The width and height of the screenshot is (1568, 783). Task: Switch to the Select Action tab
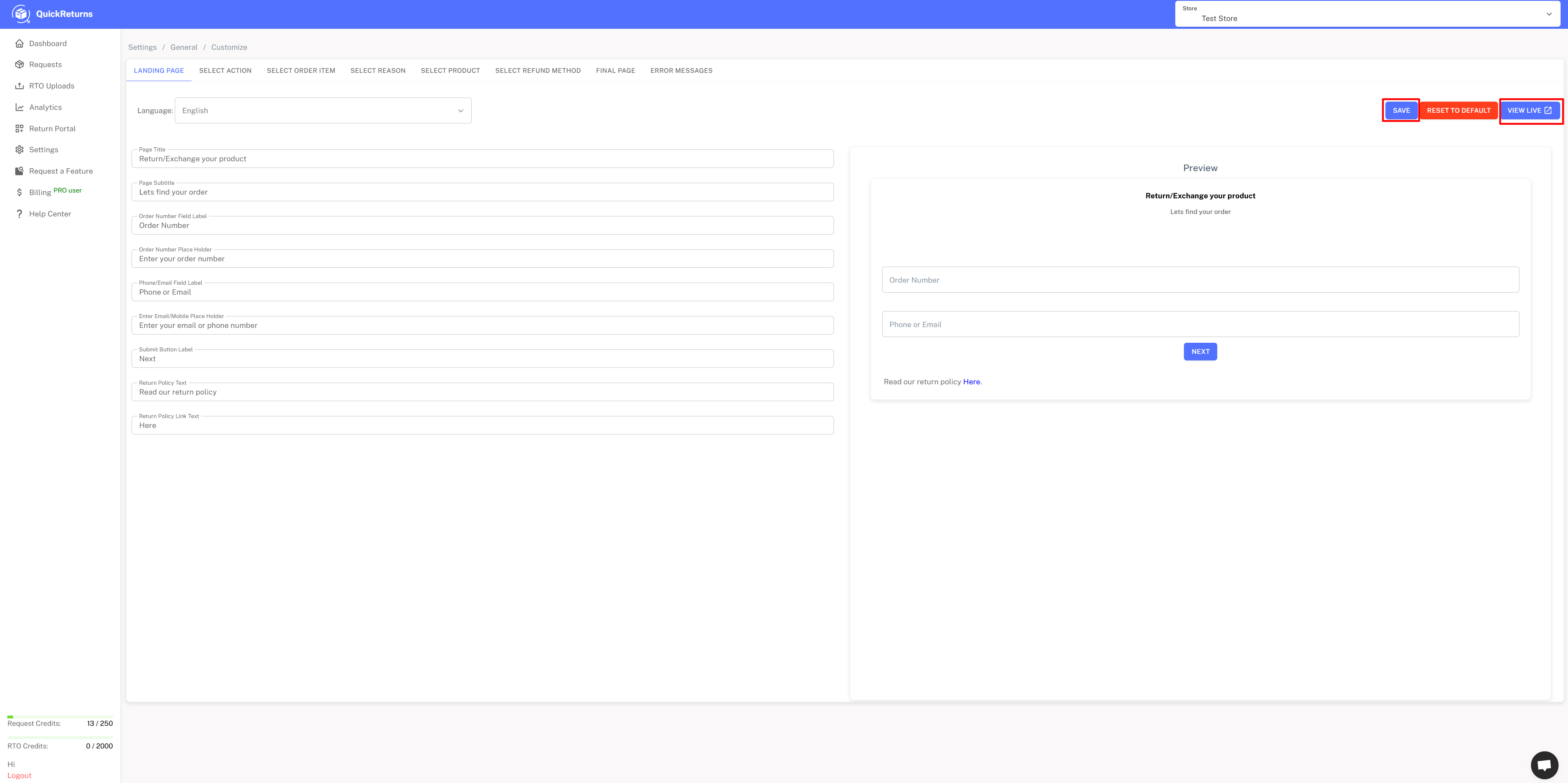pyautogui.click(x=225, y=71)
